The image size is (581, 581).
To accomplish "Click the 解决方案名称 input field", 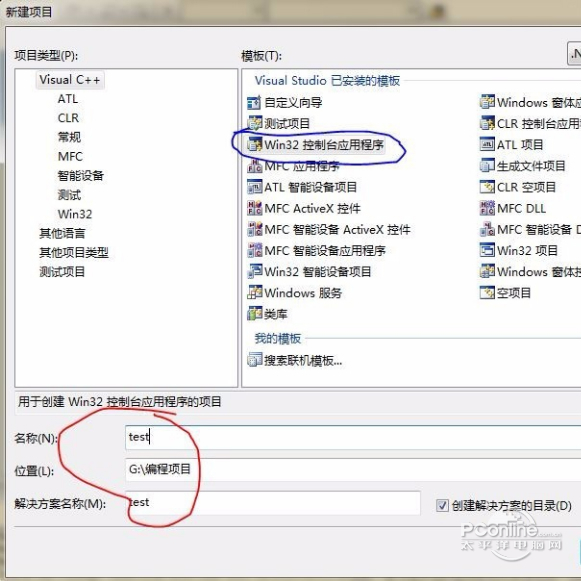I will [273, 503].
